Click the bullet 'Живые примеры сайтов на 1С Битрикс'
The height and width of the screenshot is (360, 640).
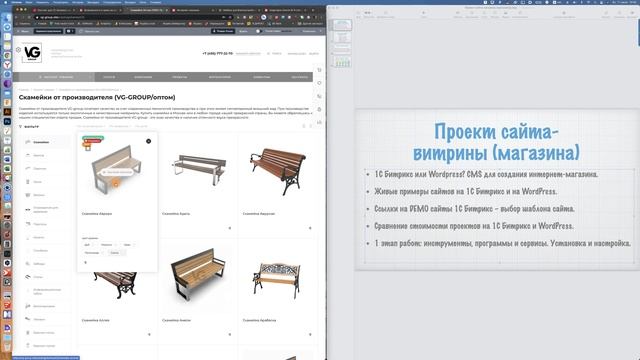465,191
